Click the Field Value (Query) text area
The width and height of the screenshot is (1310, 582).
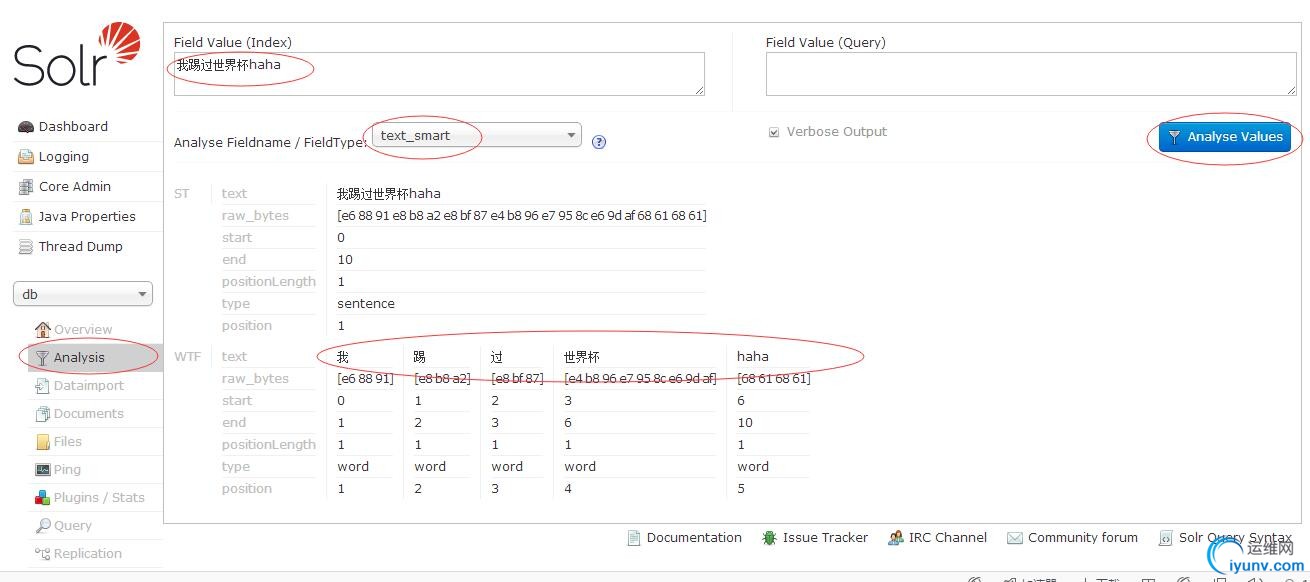click(1031, 74)
